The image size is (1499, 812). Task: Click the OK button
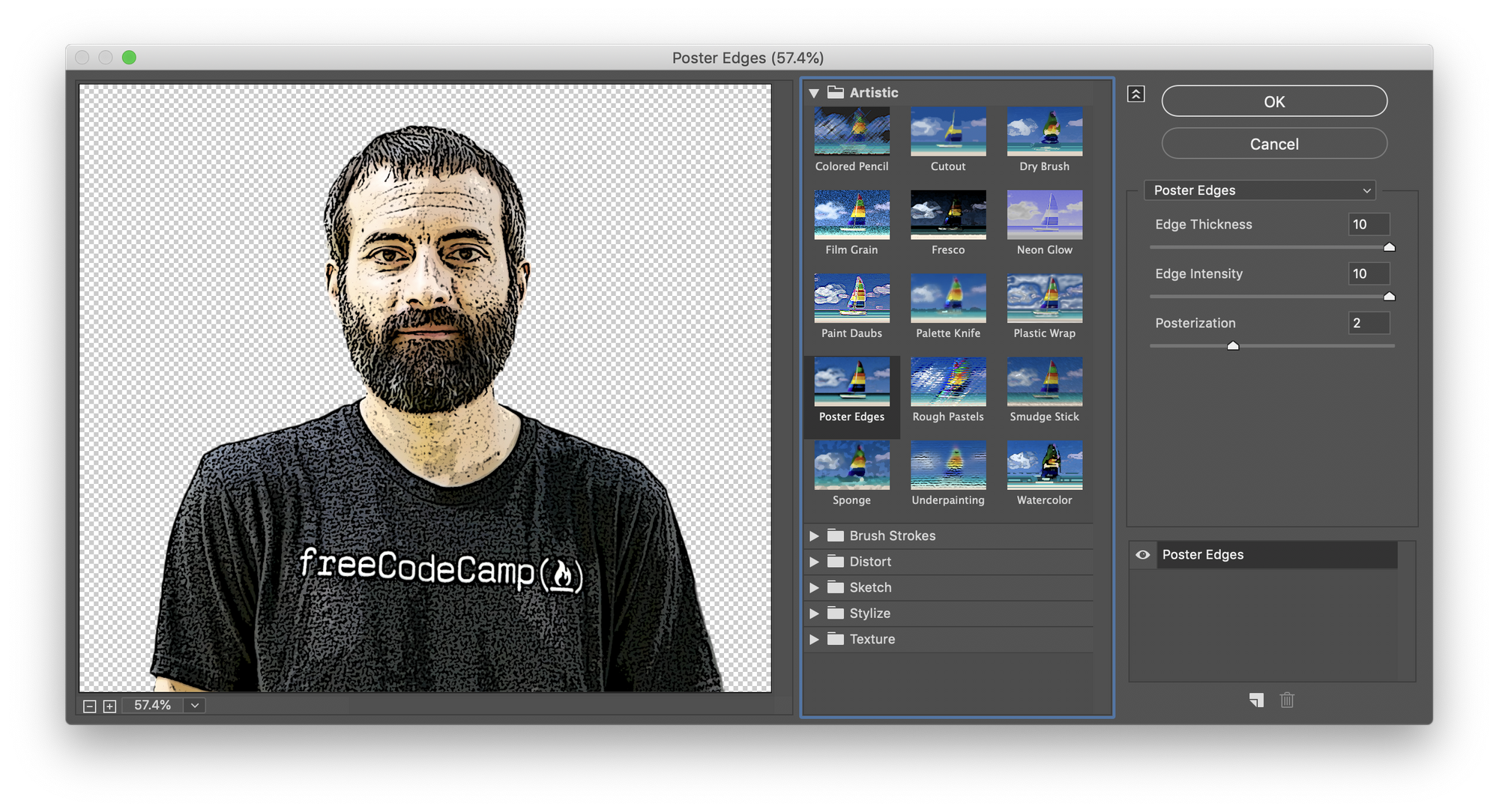point(1274,101)
